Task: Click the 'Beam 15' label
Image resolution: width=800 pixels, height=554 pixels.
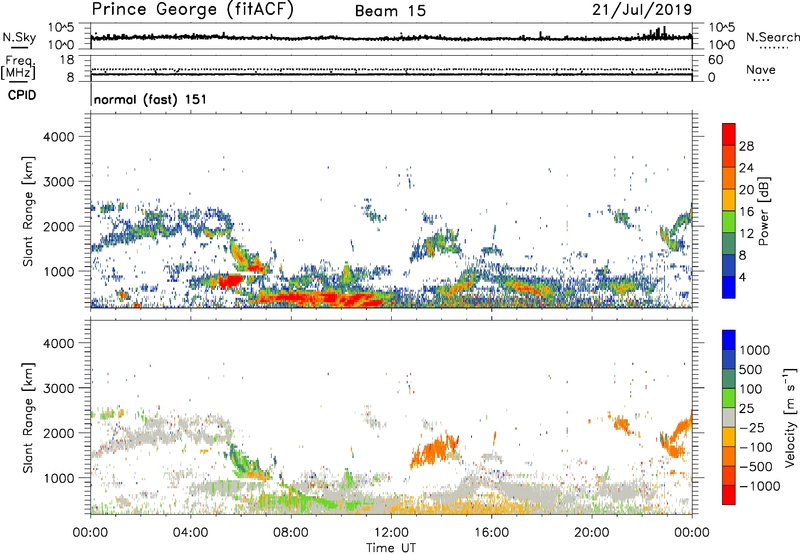Action: point(390,11)
